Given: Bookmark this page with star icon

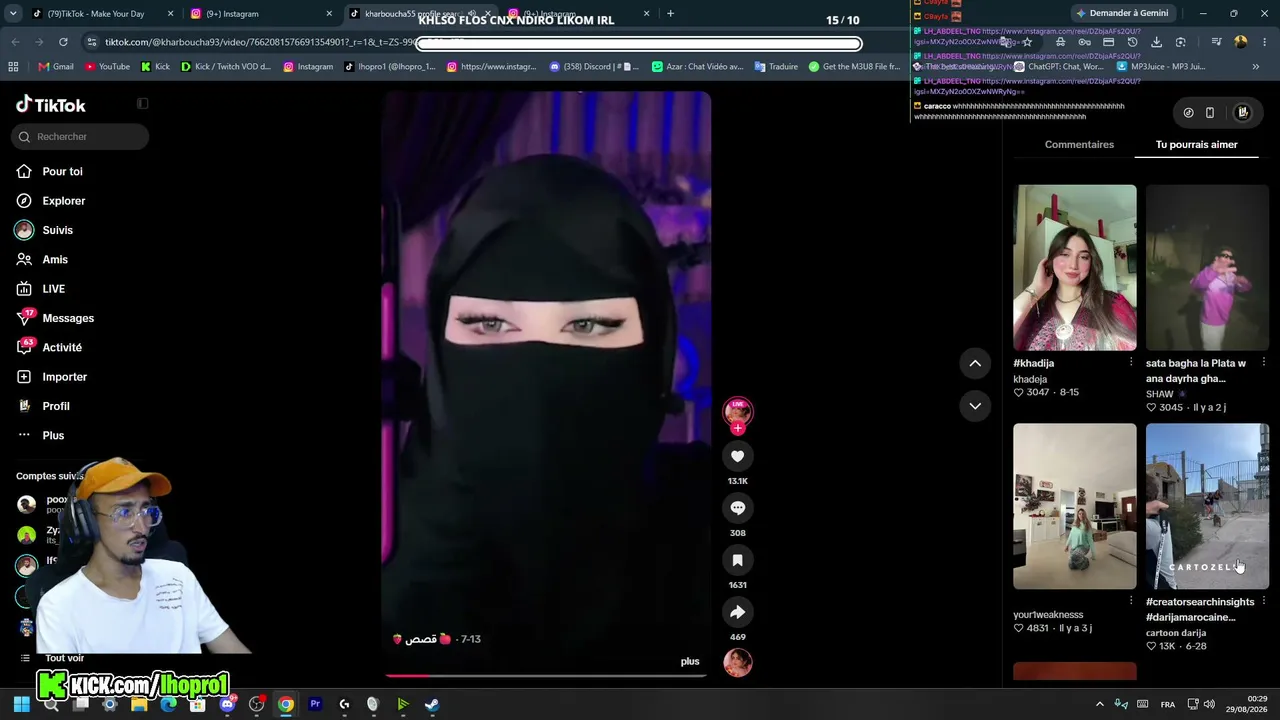Looking at the screenshot, I should pyautogui.click(x=1027, y=42).
